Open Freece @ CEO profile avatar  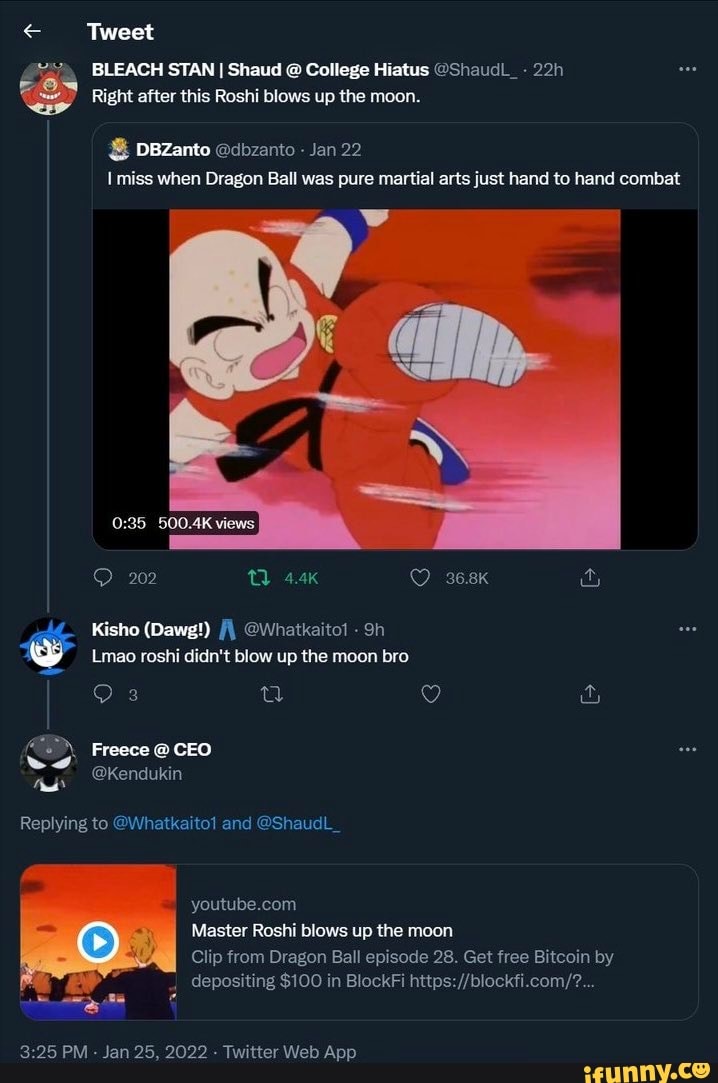48,762
